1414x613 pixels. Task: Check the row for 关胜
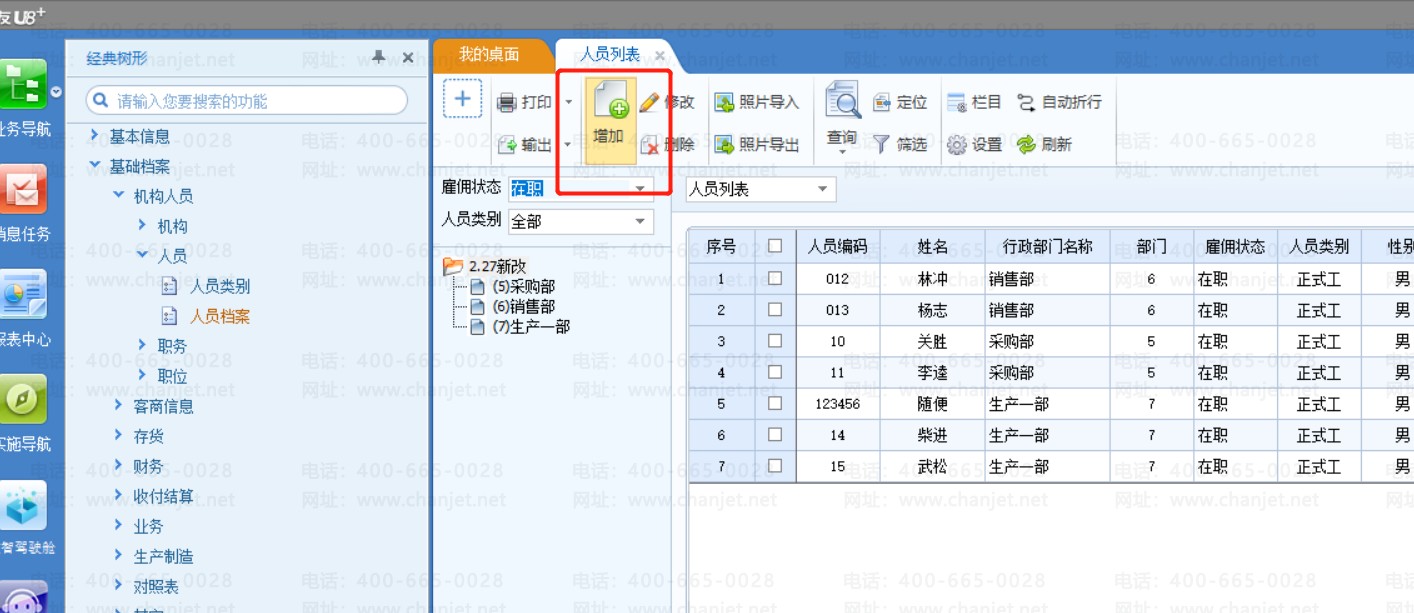(x=775, y=341)
